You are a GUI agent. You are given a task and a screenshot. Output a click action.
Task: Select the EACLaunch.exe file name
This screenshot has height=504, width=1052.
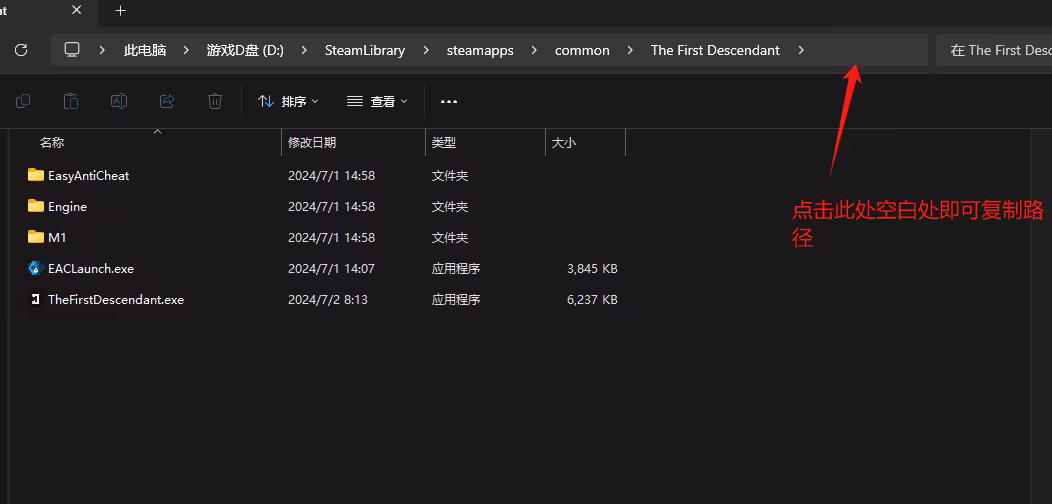click(91, 268)
